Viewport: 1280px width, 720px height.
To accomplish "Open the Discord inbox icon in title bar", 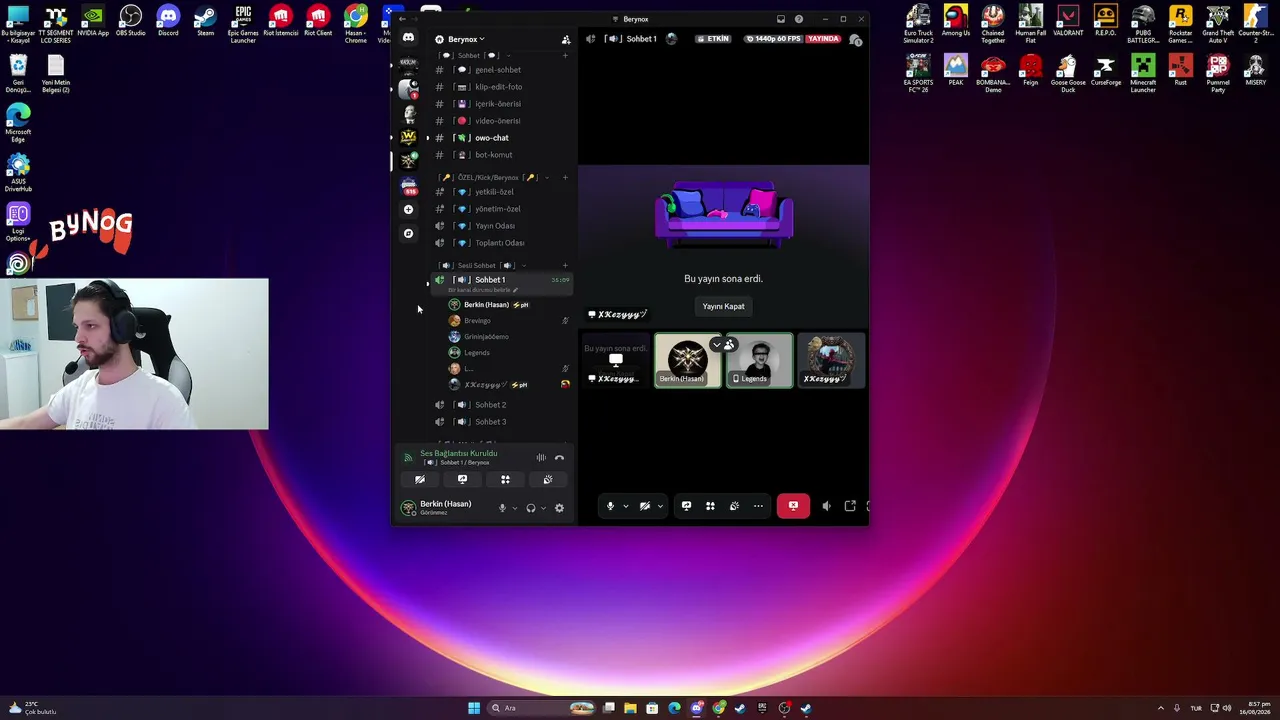I will pyautogui.click(x=780, y=19).
